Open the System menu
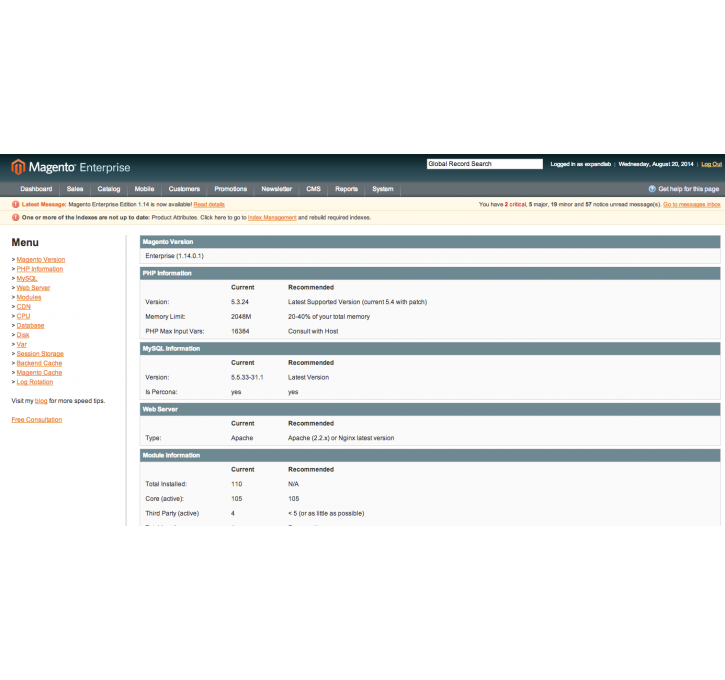The width and height of the screenshot is (725, 680). click(383, 189)
